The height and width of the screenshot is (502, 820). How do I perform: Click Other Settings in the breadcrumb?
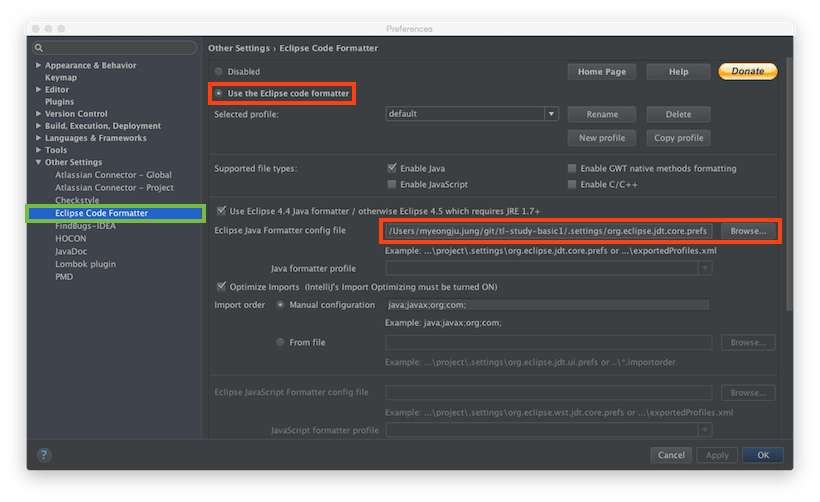[239, 48]
